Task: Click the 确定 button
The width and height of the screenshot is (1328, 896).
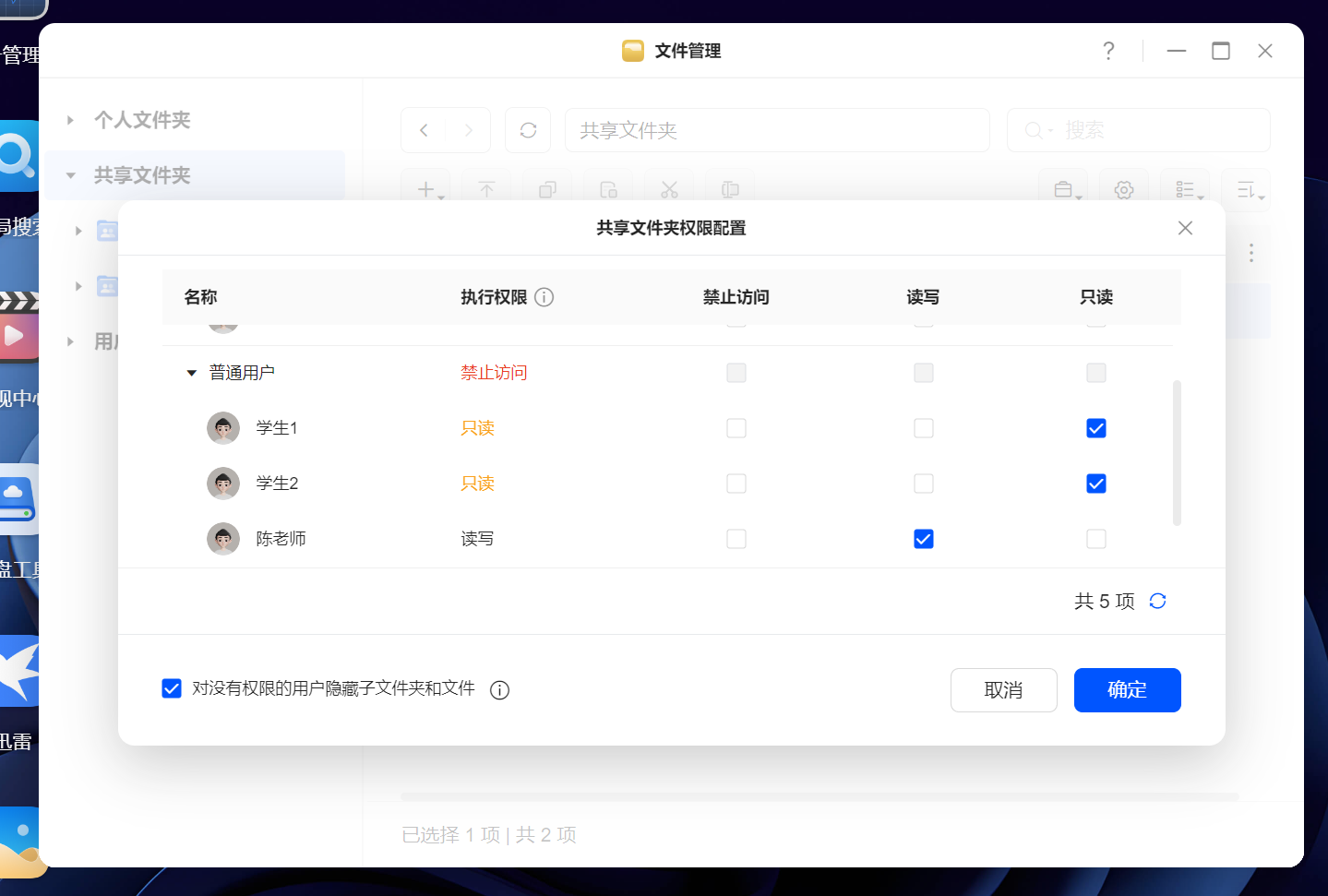Action: [x=1128, y=690]
